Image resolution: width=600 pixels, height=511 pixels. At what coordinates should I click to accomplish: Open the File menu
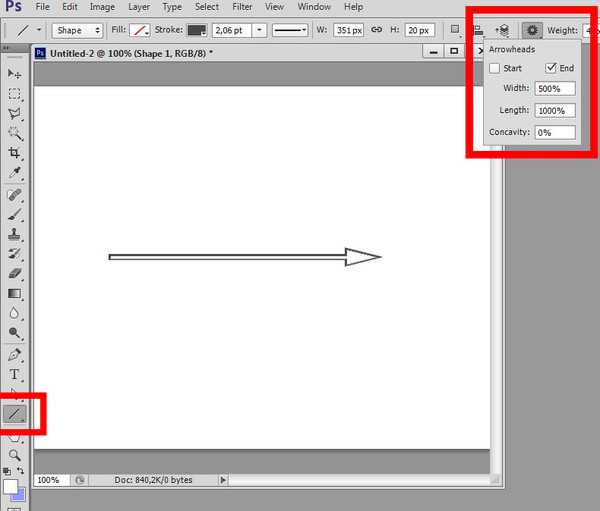tap(42, 7)
